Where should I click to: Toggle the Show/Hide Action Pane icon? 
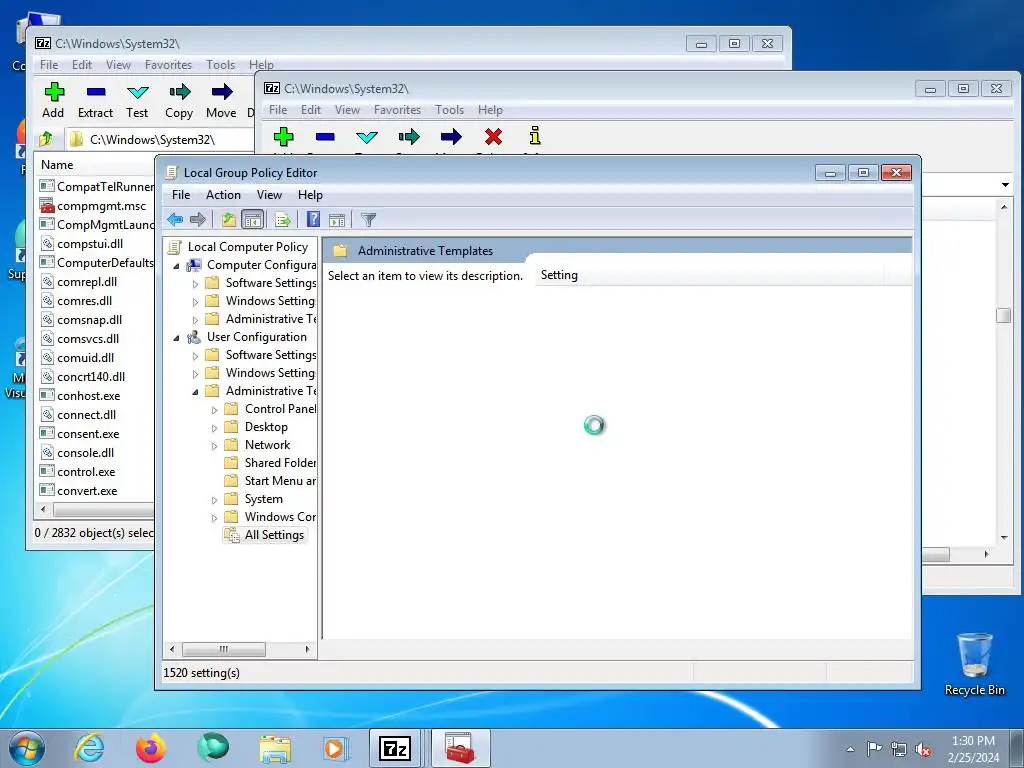(337, 220)
